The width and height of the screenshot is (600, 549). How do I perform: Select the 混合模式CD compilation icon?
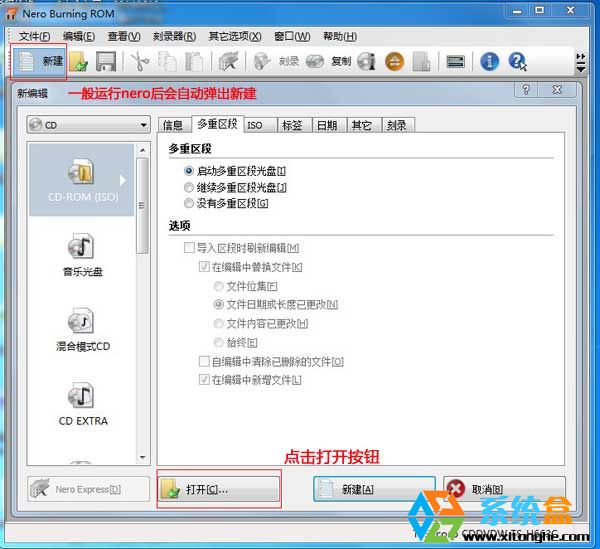pos(83,329)
